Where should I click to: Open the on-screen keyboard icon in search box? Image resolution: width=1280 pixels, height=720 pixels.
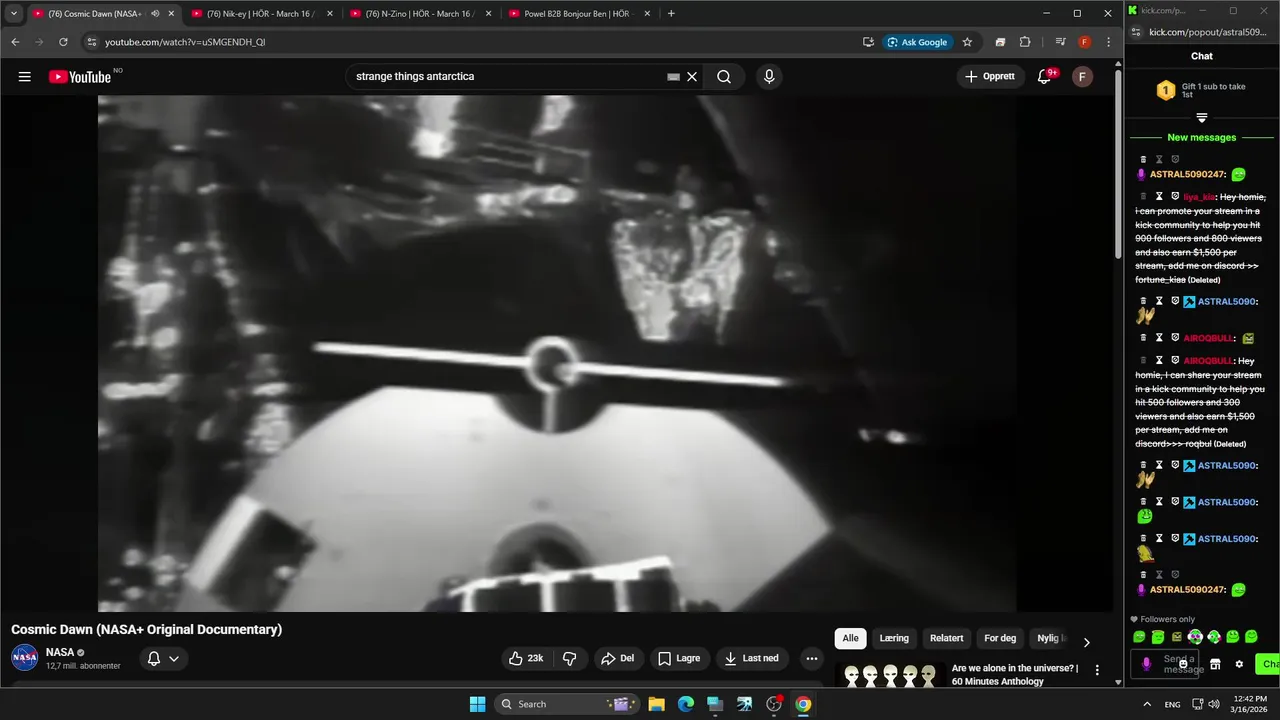click(x=673, y=77)
